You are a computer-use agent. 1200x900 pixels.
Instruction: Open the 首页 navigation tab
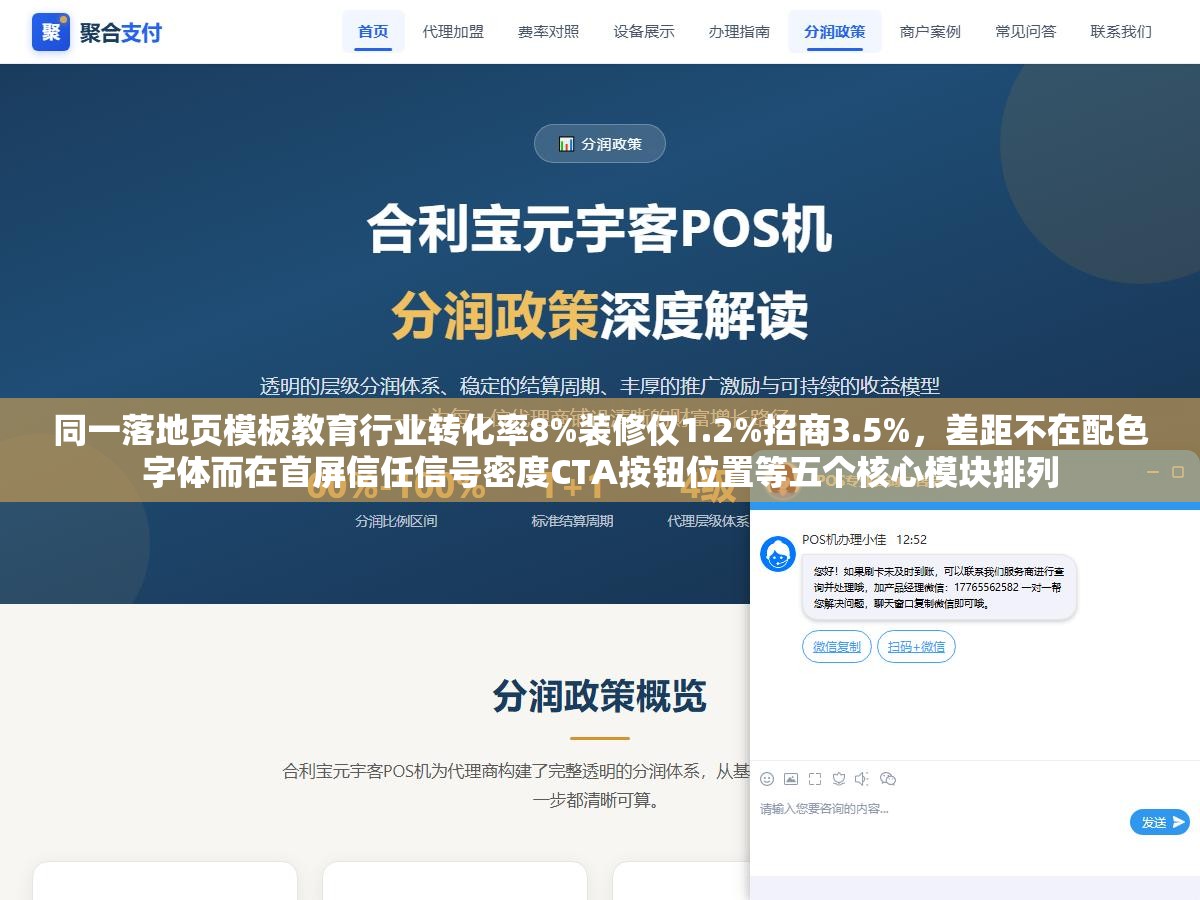tap(373, 31)
